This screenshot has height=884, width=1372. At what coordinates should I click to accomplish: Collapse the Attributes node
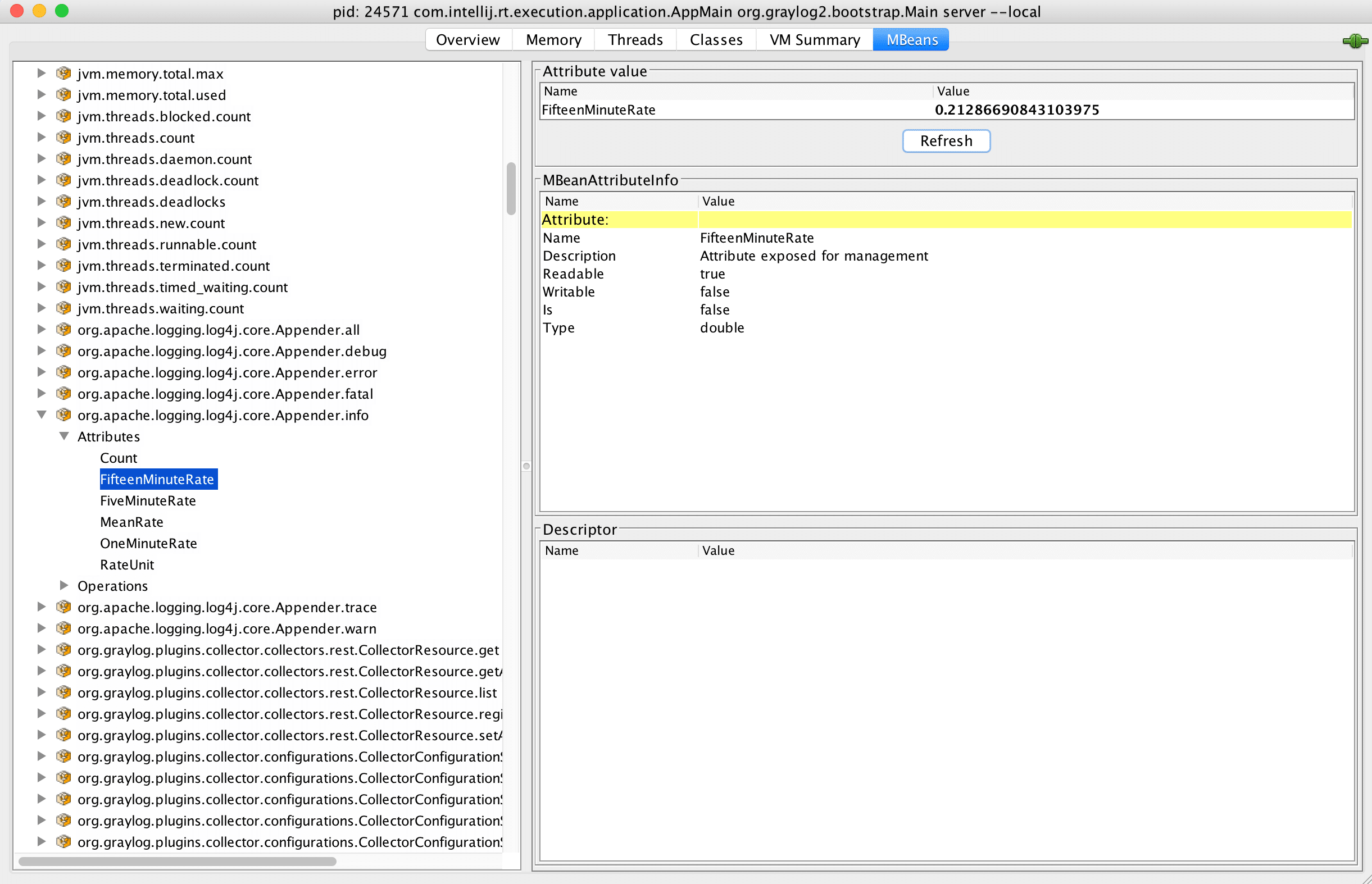(63, 436)
